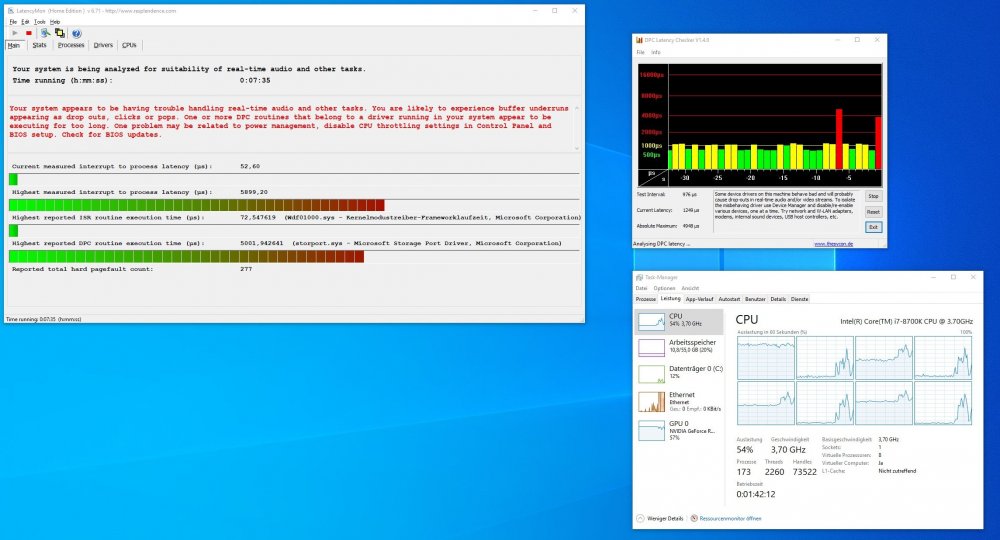The image size is (1000, 540).
Task: Open the Ansicht menu in Task-Manager
Action: pos(690,288)
